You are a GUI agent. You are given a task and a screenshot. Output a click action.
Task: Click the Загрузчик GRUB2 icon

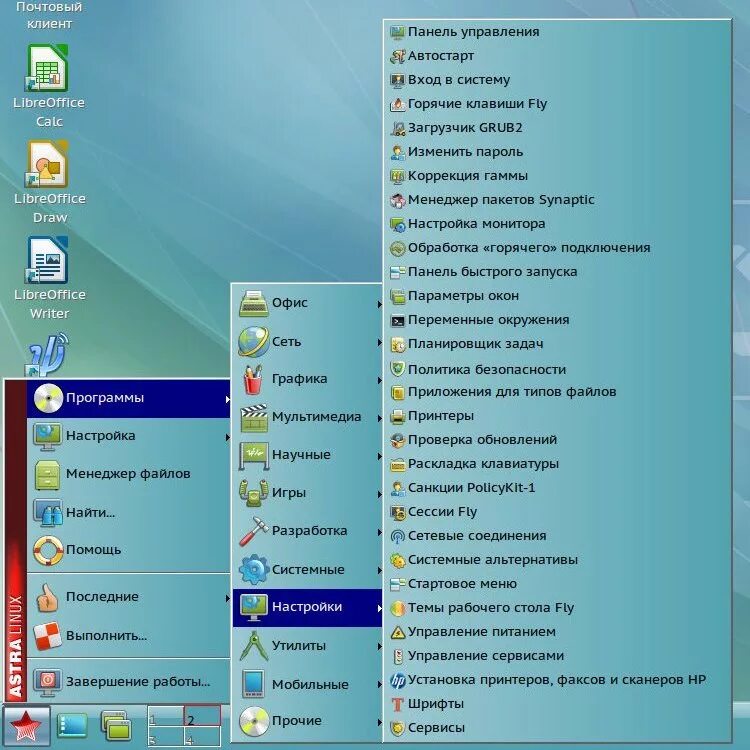point(397,128)
